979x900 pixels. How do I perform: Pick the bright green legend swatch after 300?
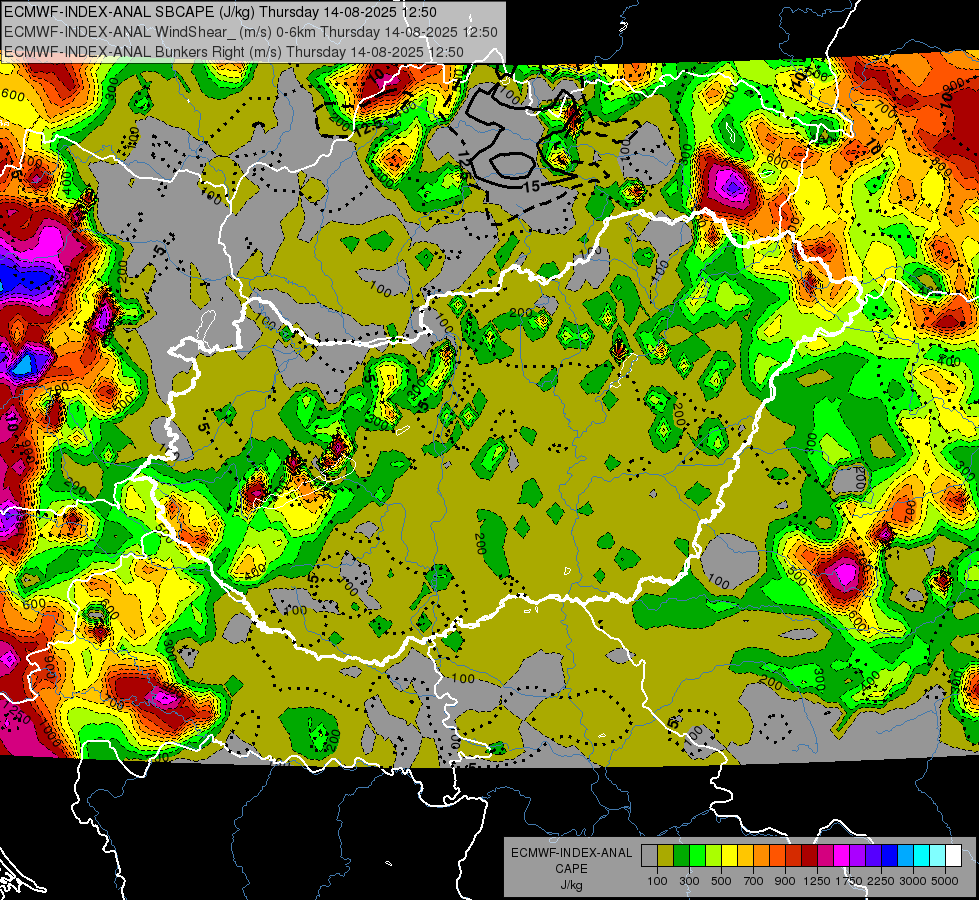[x=697, y=855]
